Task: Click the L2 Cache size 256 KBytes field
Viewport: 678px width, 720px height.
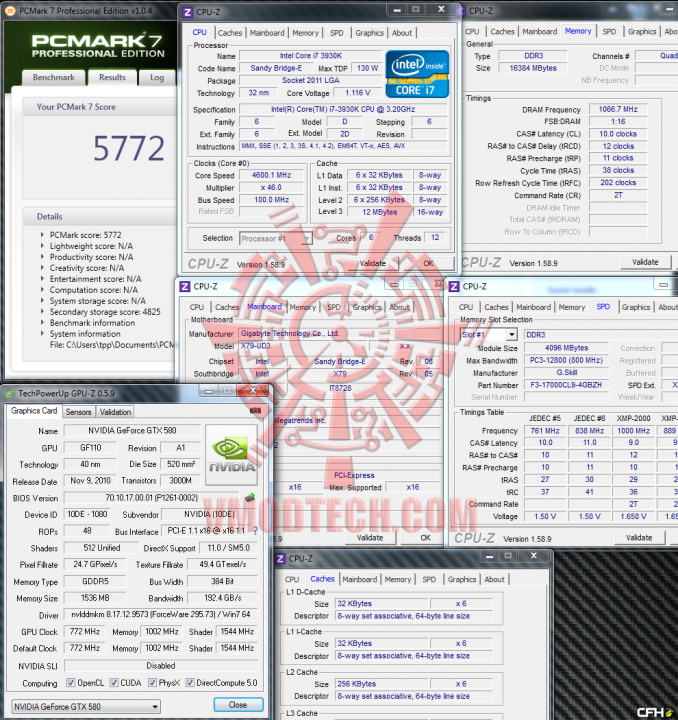Action: point(381,684)
